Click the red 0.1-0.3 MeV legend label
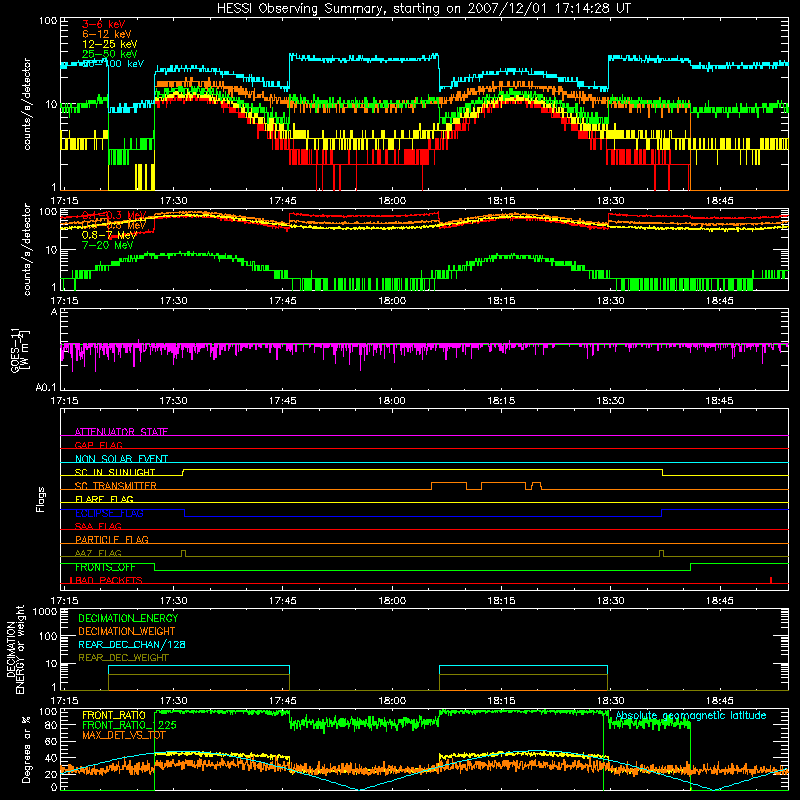 coord(114,215)
